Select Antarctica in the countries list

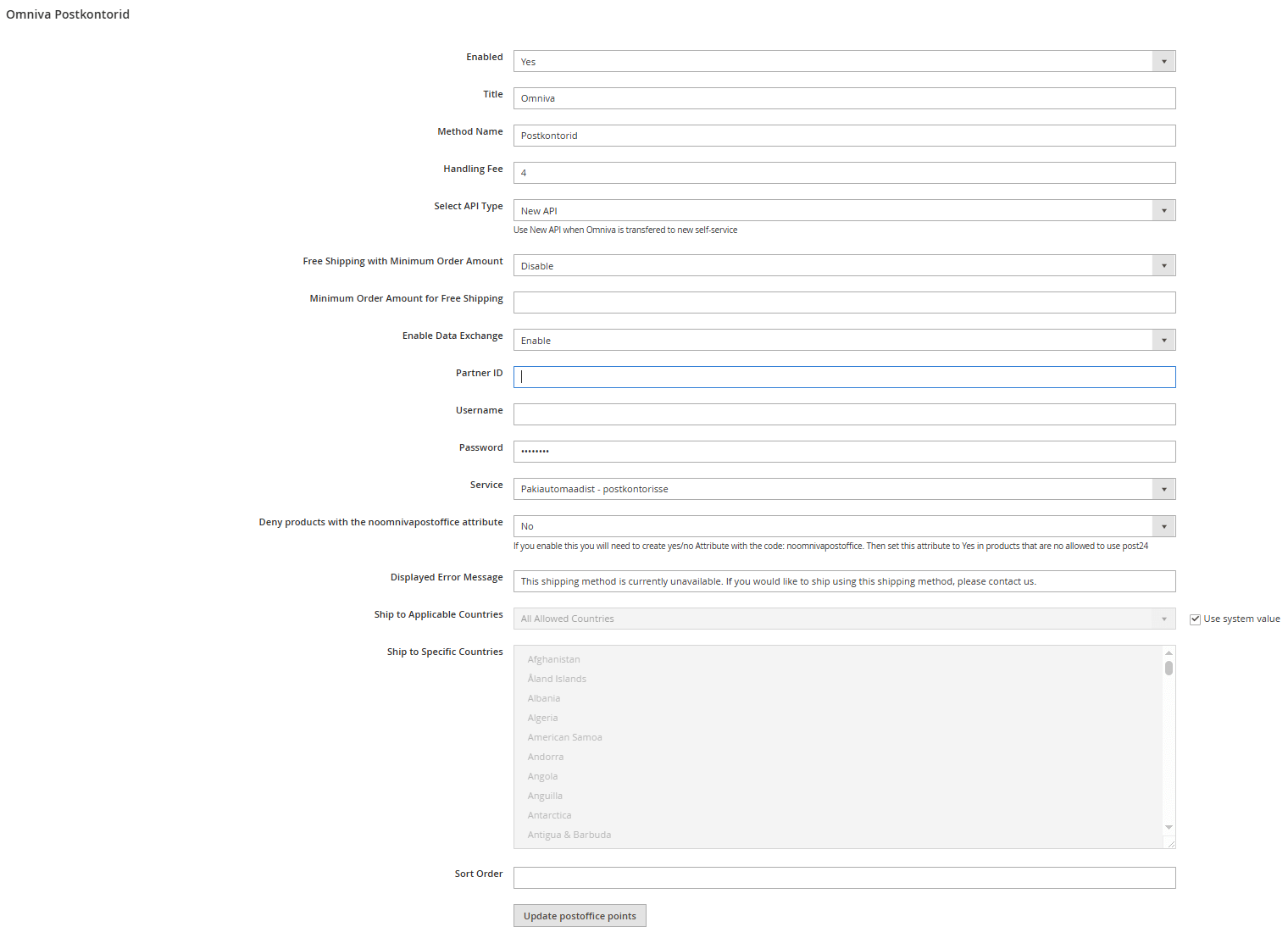pyautogui.click(x=838, y=815)
